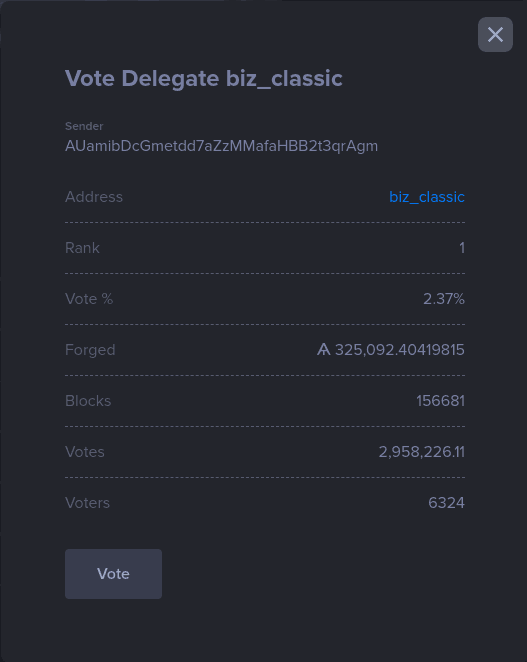Open the biz_classic delegate link
Viewport: 527px width, 662px height.
[x=427, y=197]
